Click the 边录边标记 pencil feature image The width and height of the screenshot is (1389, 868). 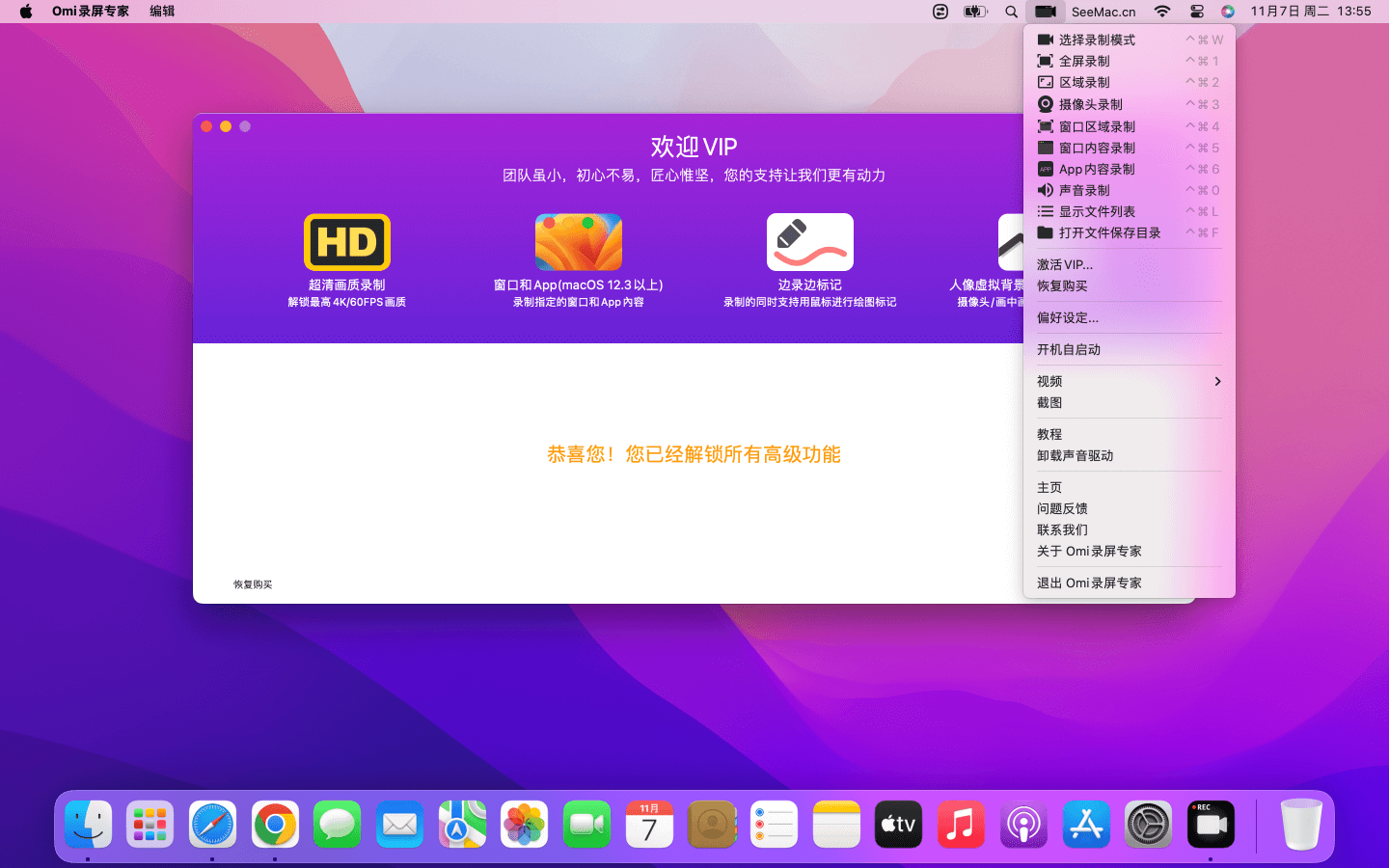coord(809,242)
